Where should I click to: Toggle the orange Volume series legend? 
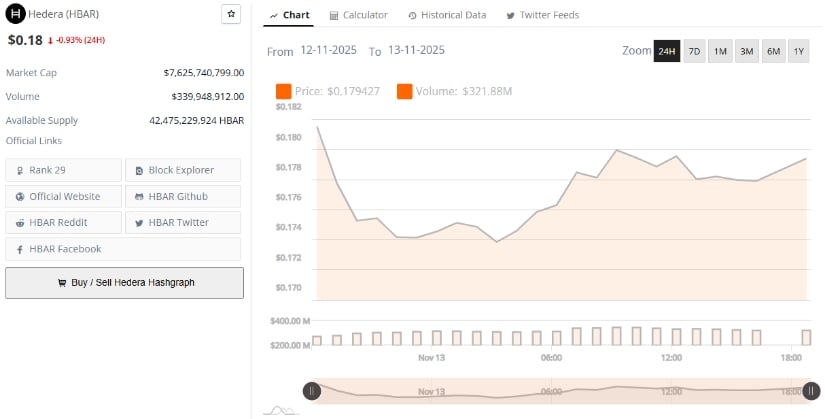coord(405,91)
